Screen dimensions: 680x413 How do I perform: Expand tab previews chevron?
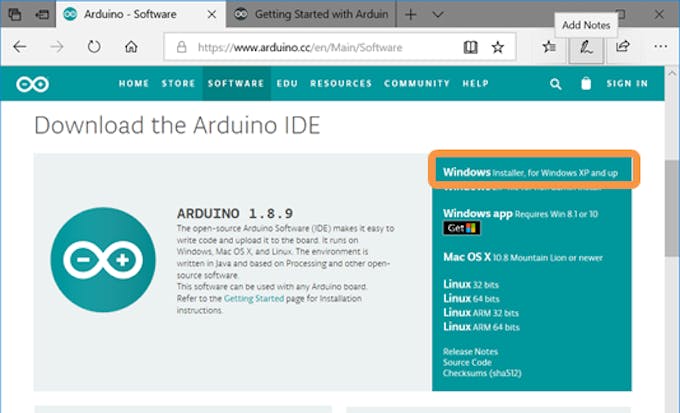tap(438, 15)
